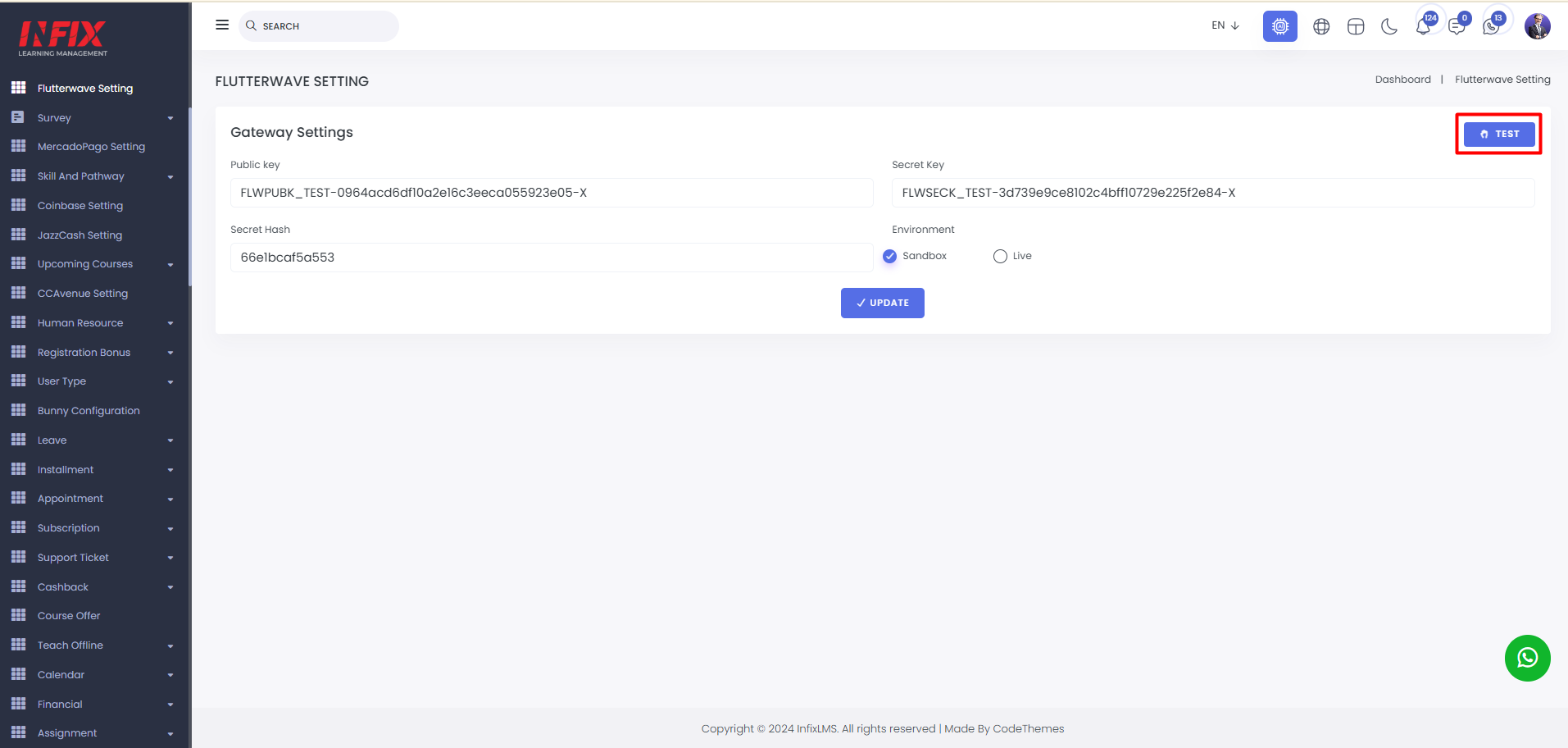
Task: Click the Infix LMS logo
Action: pos(62,38)
